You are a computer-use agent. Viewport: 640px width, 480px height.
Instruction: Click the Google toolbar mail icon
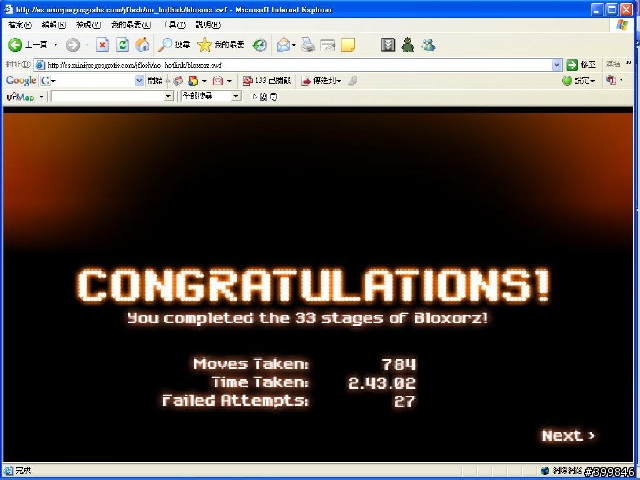pyautogui.click(x=218, y=81)
